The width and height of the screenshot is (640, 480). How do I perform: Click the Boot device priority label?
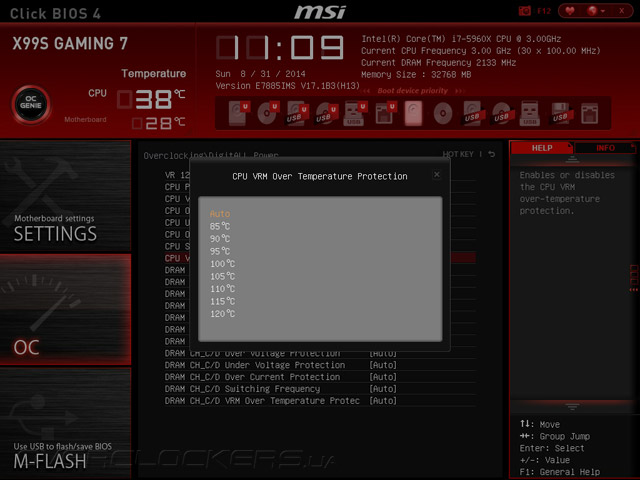pos(412,91)
